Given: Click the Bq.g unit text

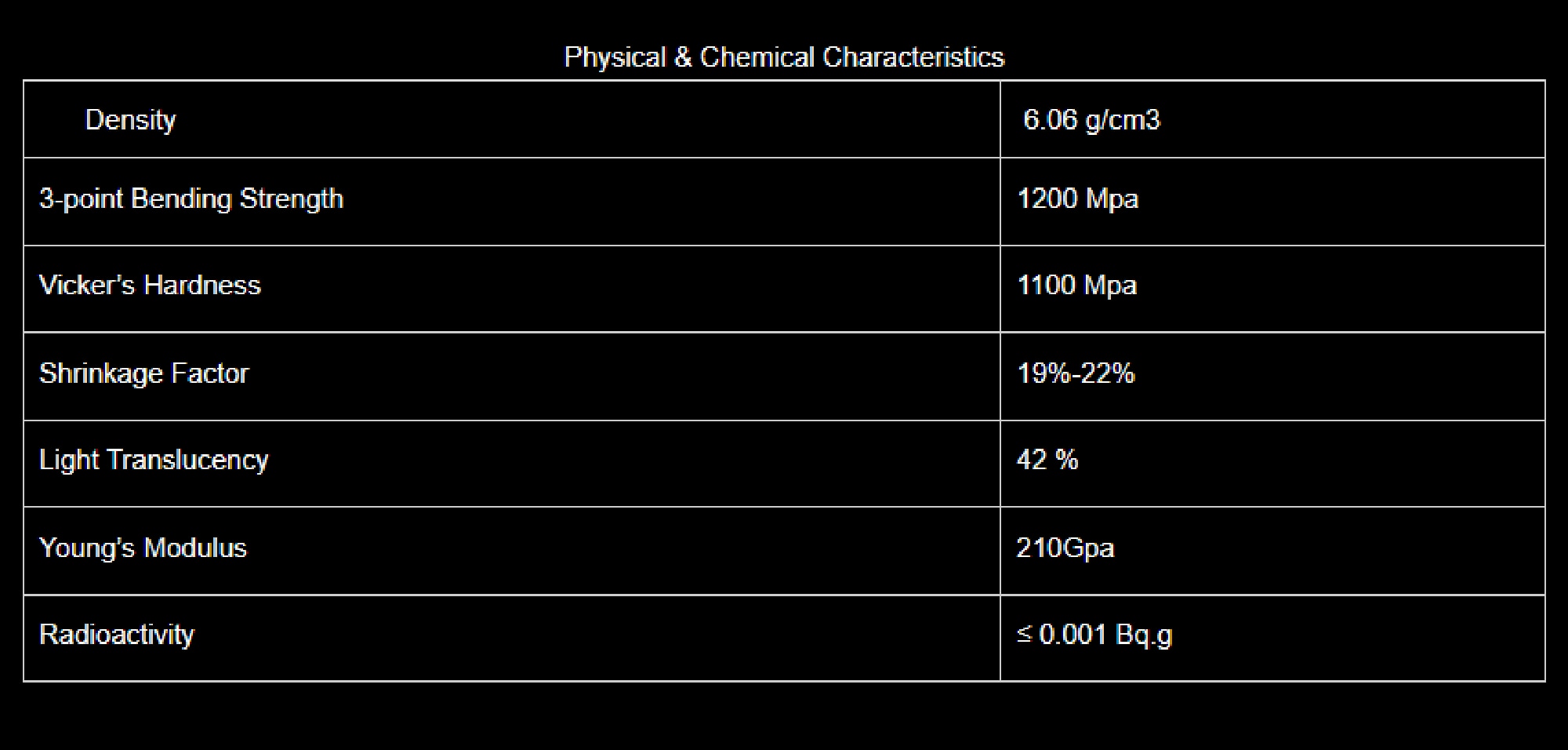Looking at the screenshot, I should click(x=1144, y=635).
